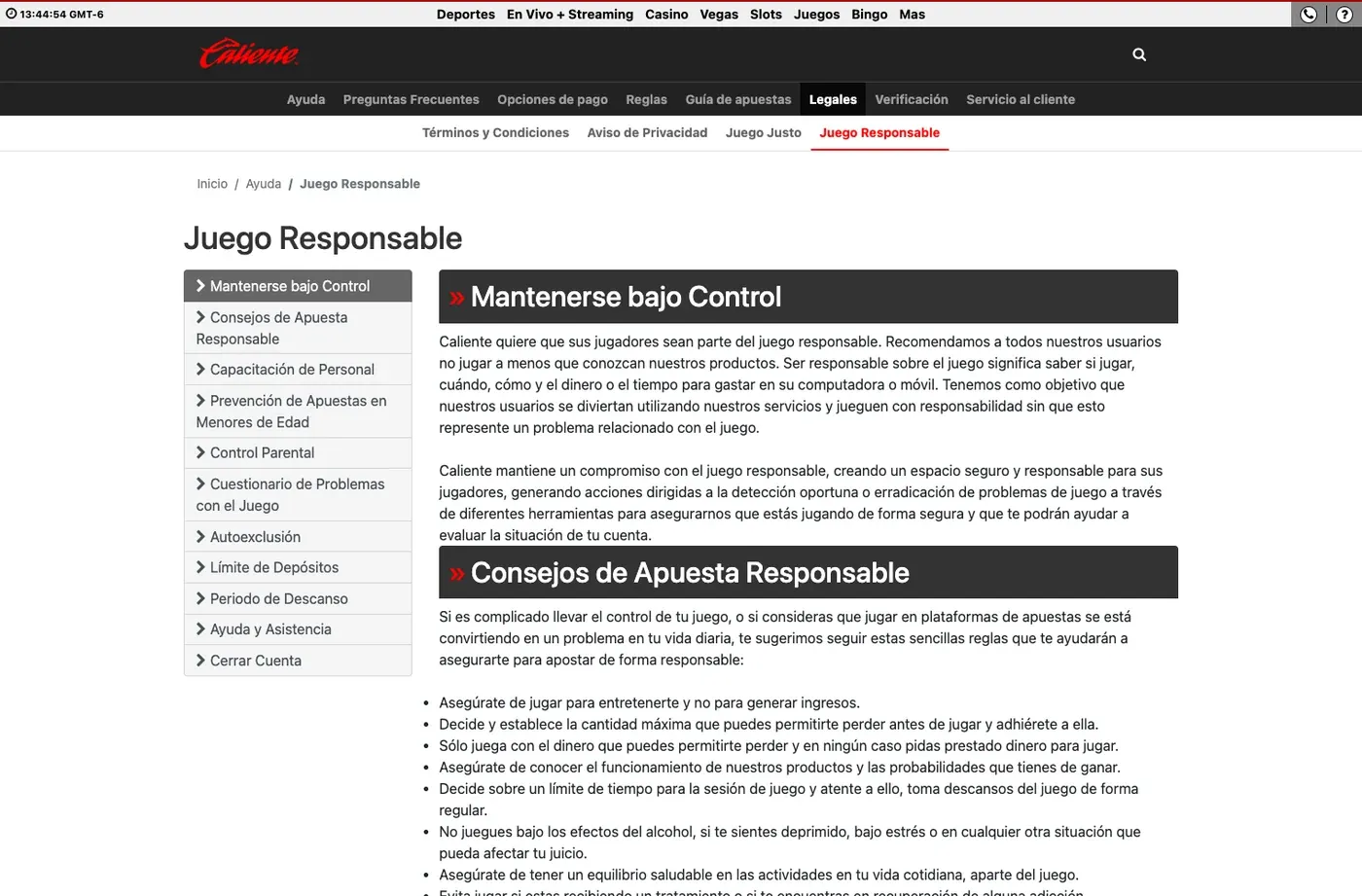This screenshot has height=896, width=1362.
Task: Click bullet 'Sólo juega con el dinero'
Action: (x=778, y=745)
